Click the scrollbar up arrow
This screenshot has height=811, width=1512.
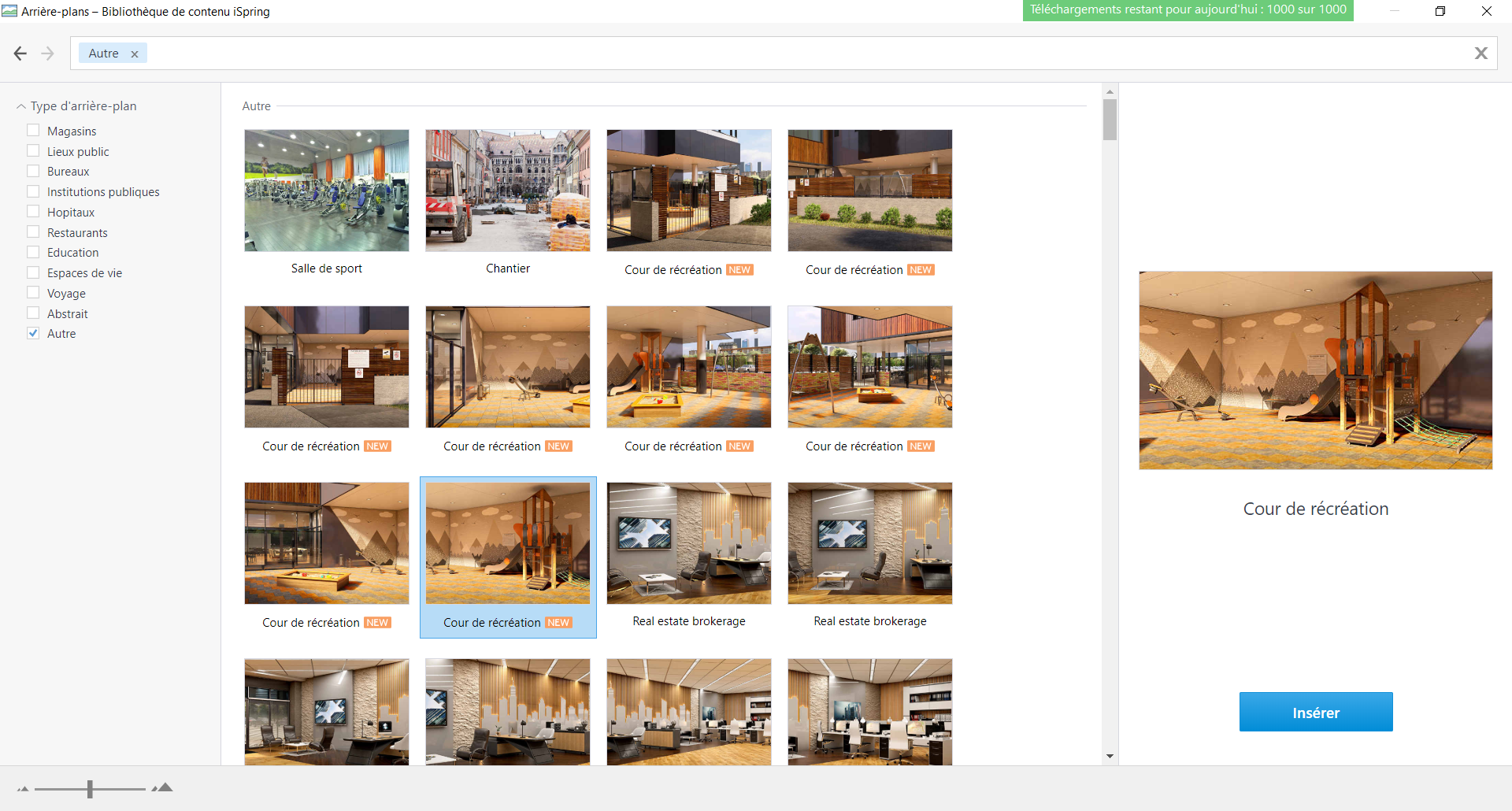point(1110,92)
